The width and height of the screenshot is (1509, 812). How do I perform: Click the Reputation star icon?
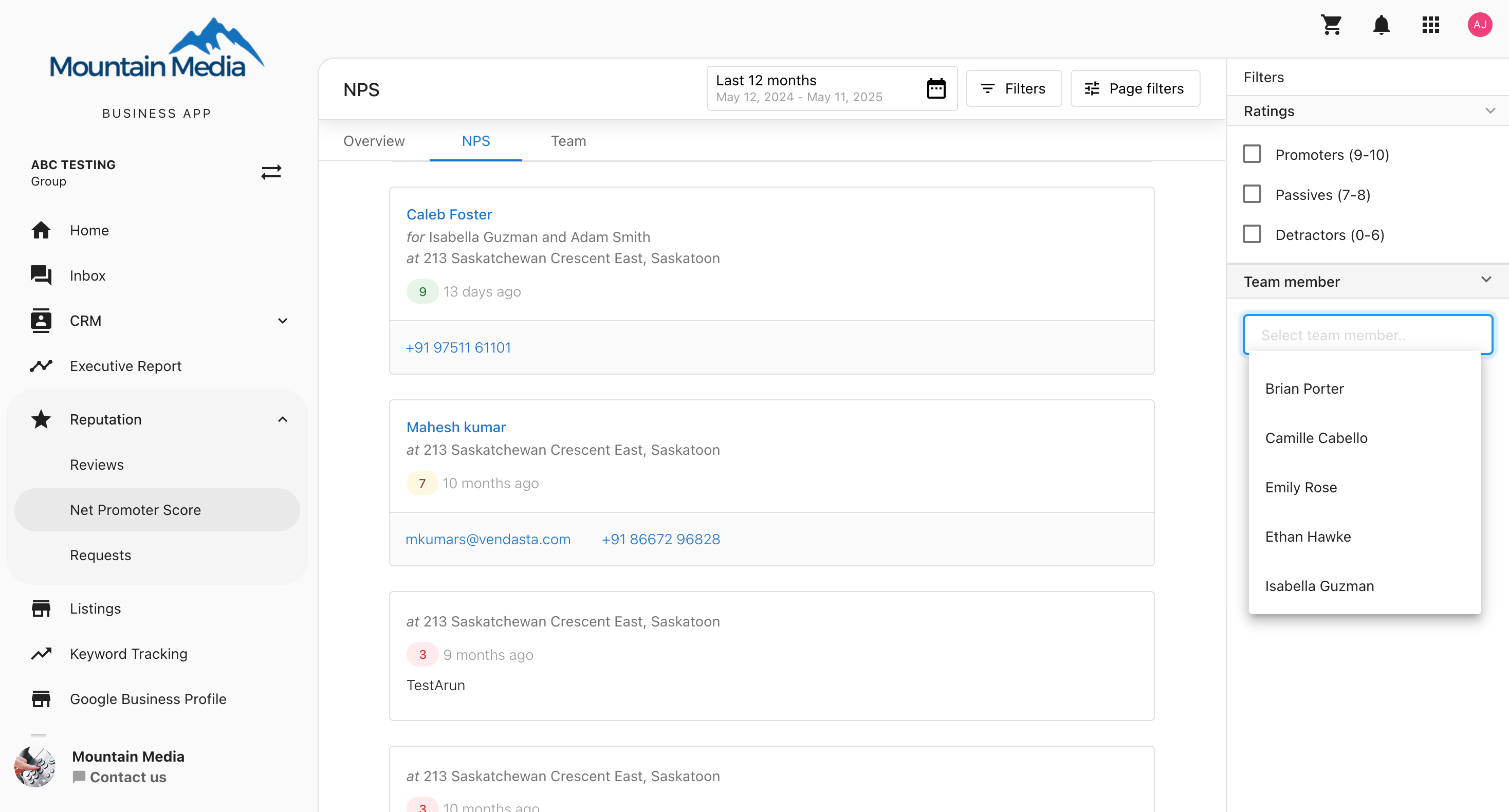pyautogui.click(x=41, y=419)
